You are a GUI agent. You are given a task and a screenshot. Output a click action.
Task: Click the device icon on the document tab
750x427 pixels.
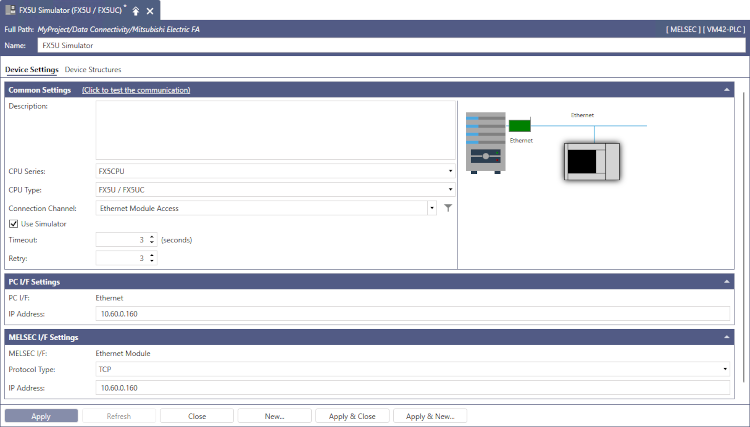tap(10, 10)
